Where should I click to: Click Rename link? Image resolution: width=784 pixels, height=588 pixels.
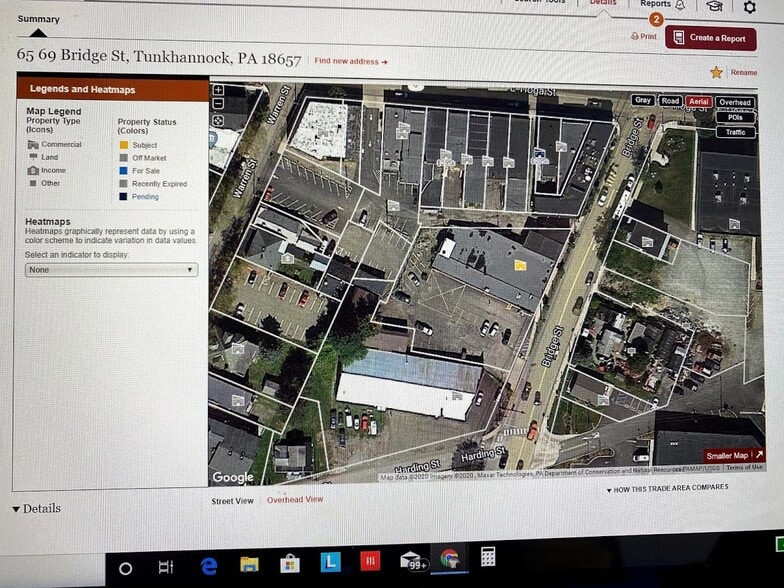click(x=744, y=72)
